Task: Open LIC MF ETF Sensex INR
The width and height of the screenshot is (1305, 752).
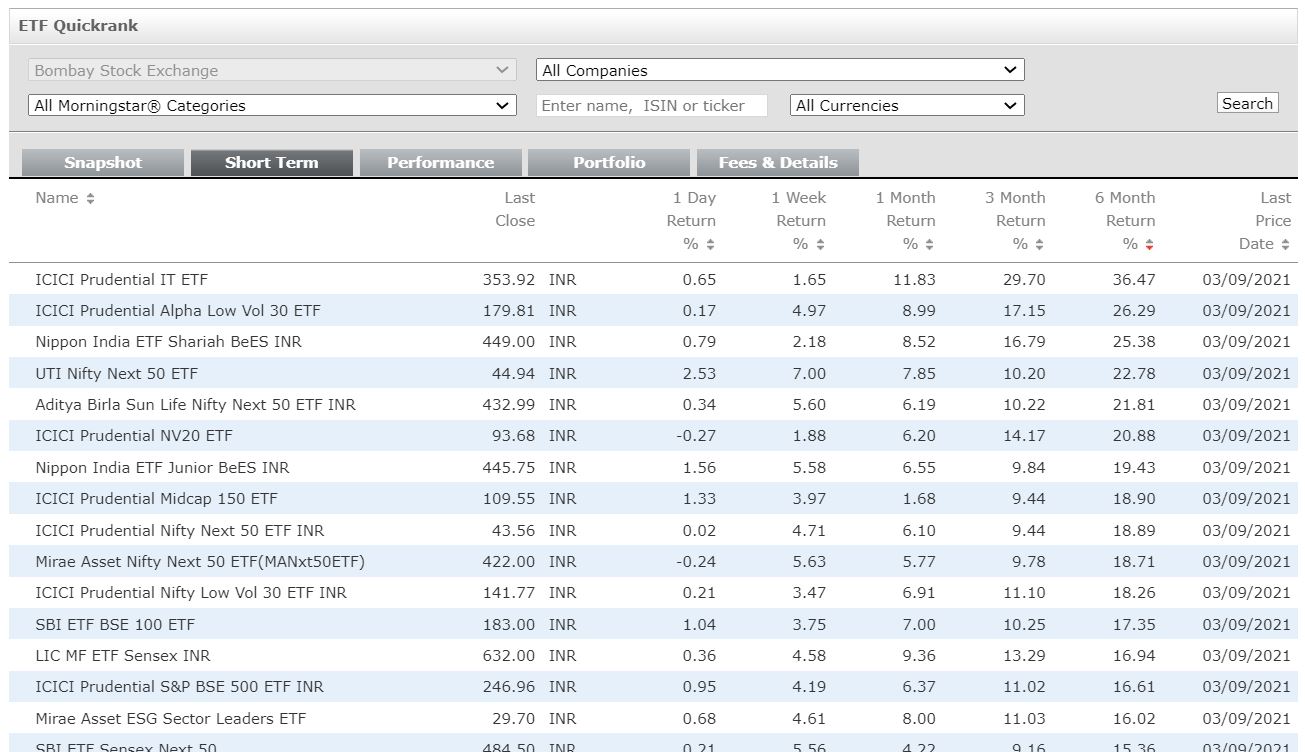Action: [122, 656]
